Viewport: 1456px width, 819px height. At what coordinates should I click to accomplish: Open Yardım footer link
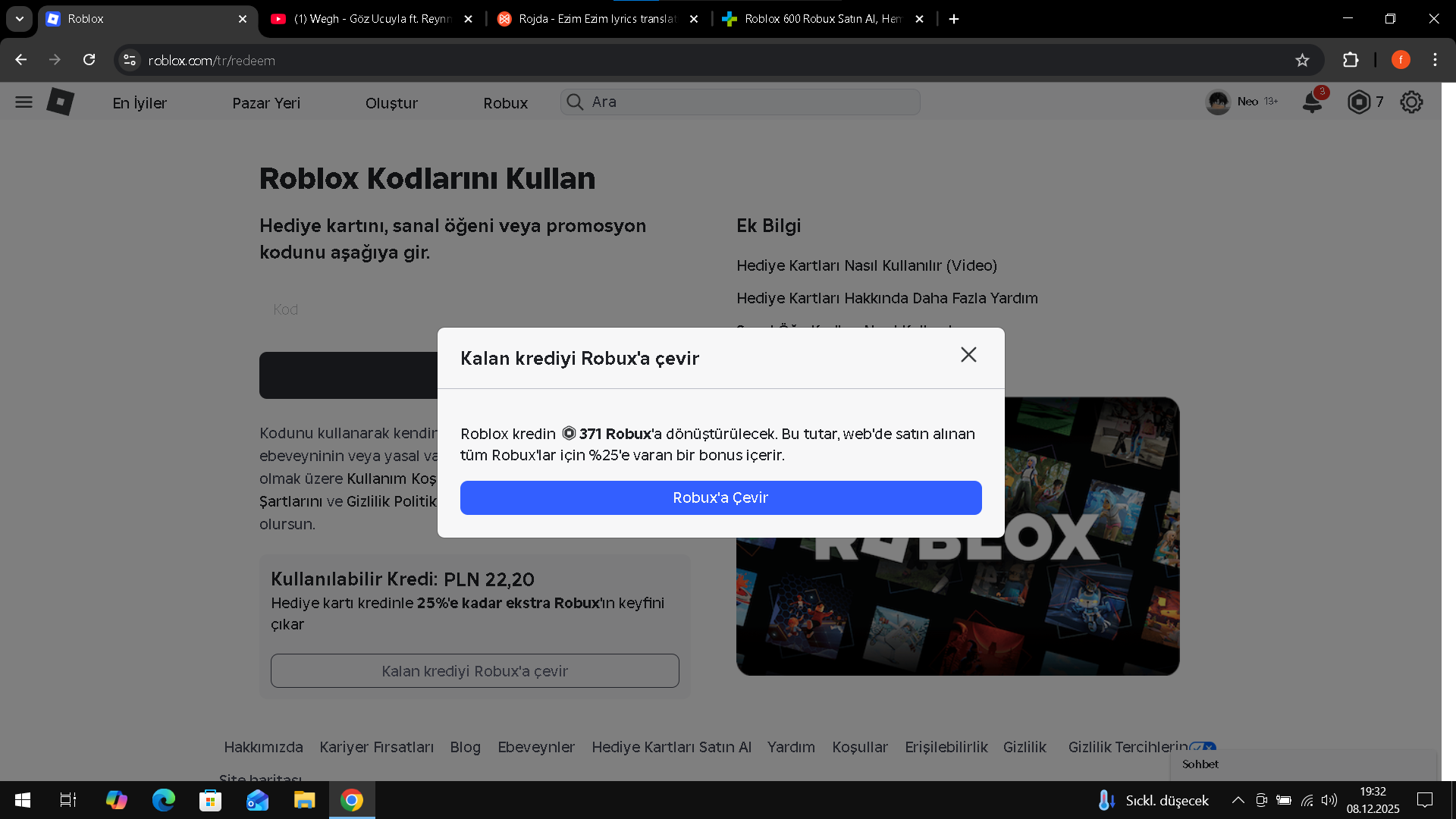click(791, 747)
